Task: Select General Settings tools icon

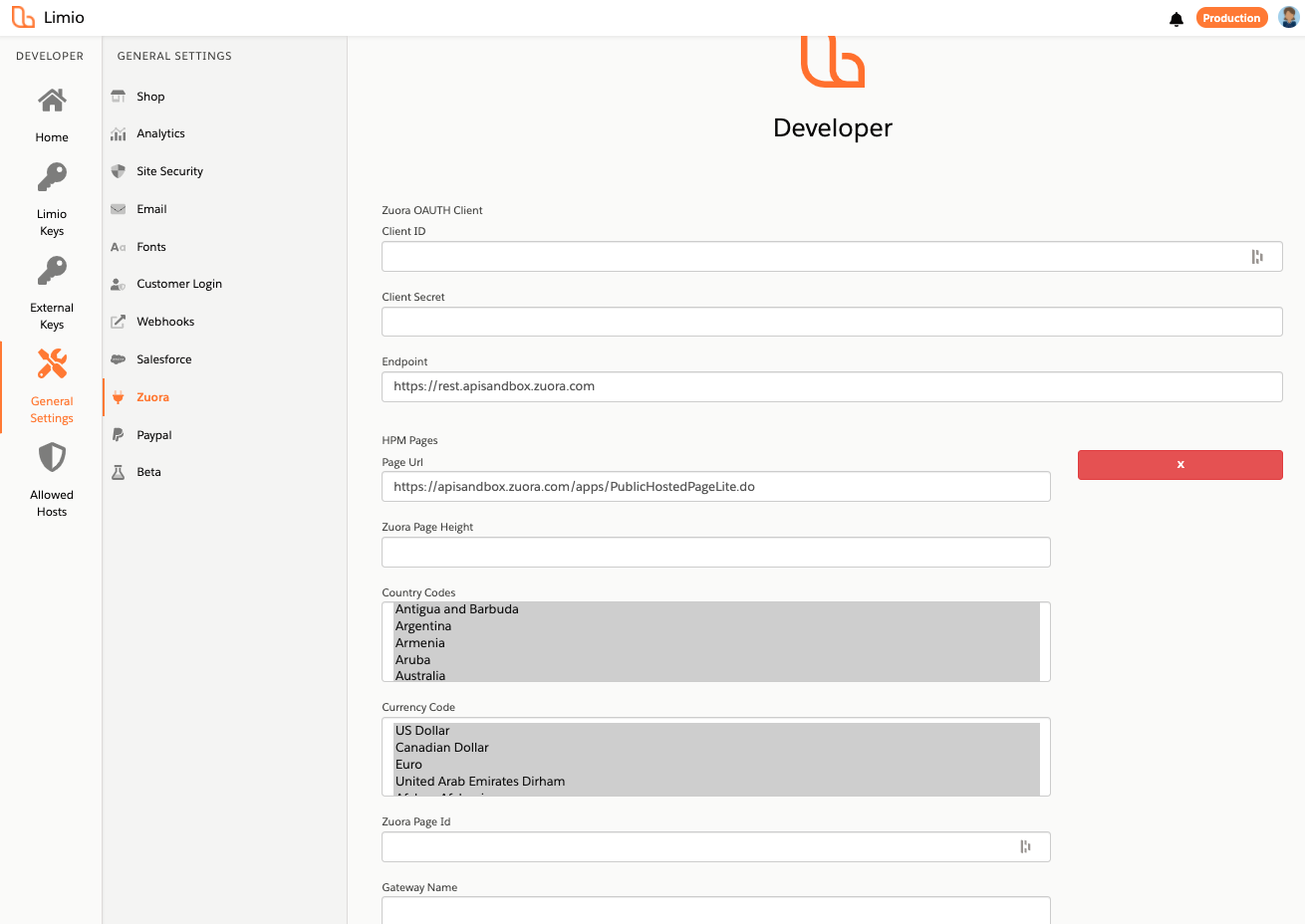Action: (52, 363)
